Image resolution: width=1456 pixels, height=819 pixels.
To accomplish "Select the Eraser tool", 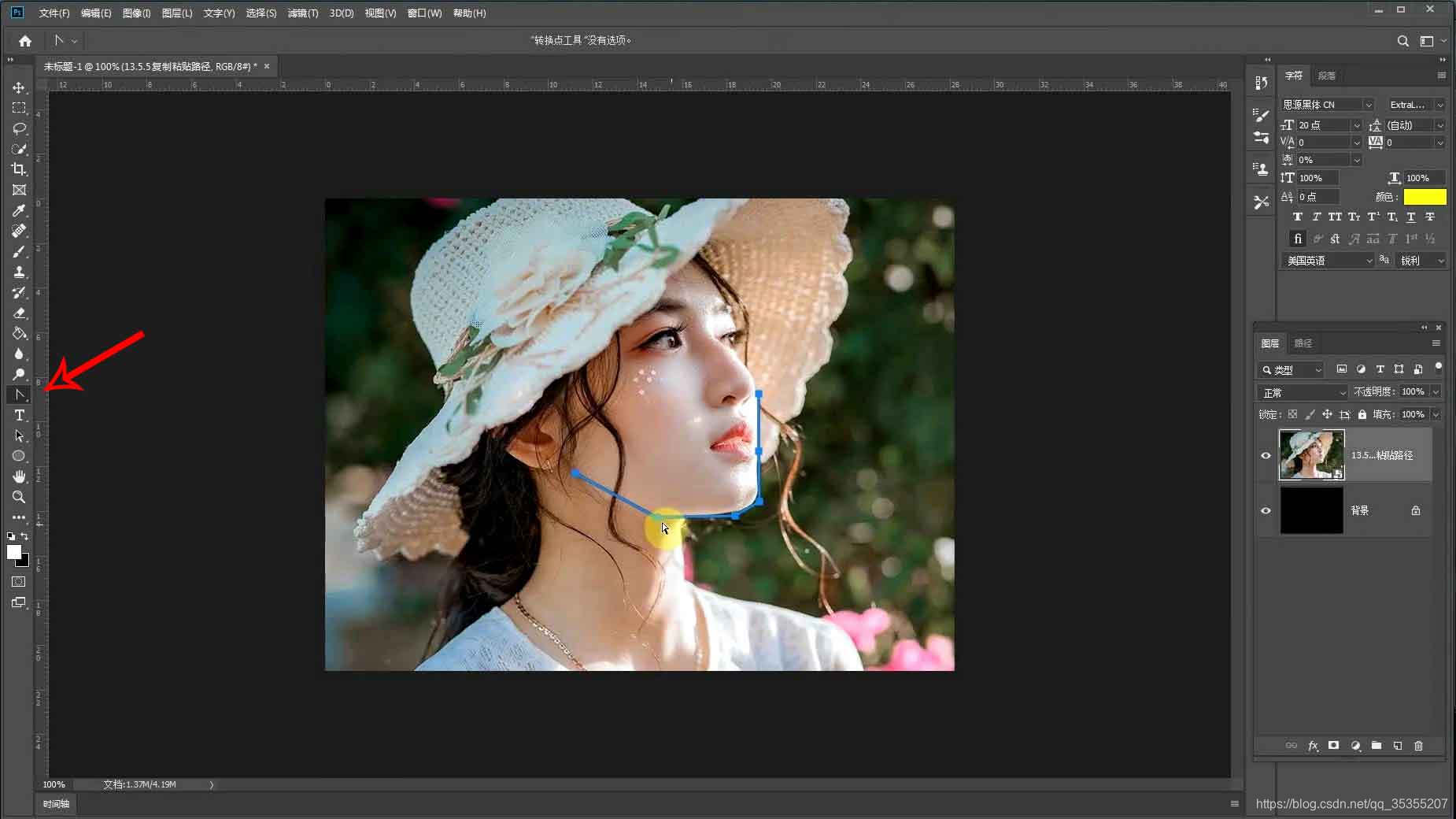I will tap(19, 313).
